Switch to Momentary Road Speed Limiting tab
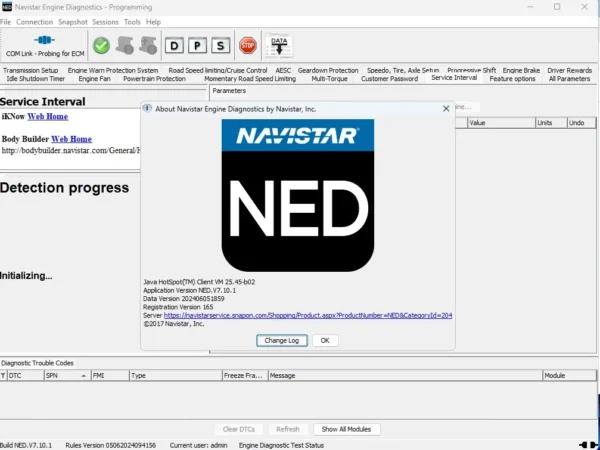 pyautogui.click(x=250, y=79)
